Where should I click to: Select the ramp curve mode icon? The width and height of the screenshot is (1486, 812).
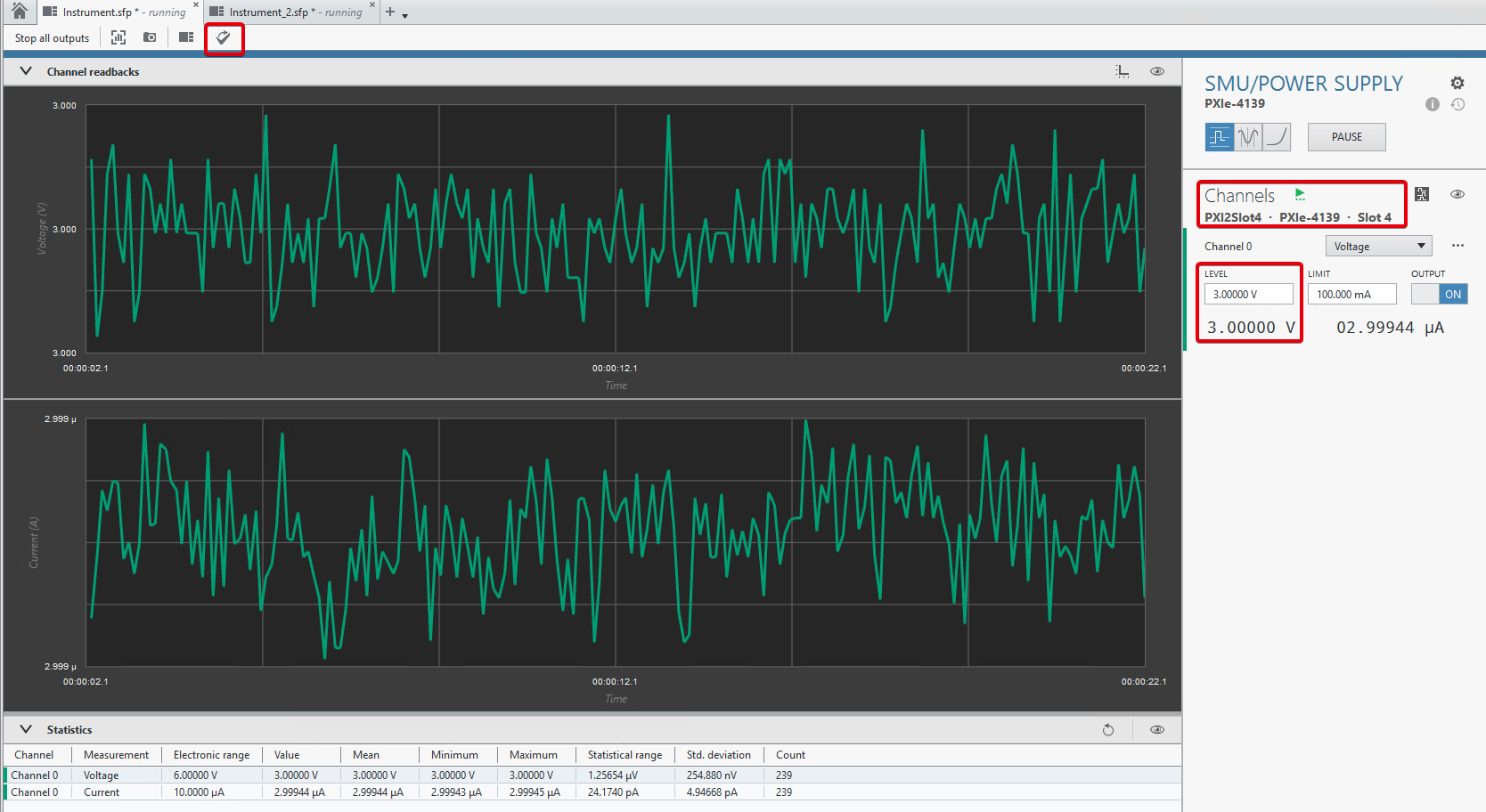click(x=1277, y=137)
